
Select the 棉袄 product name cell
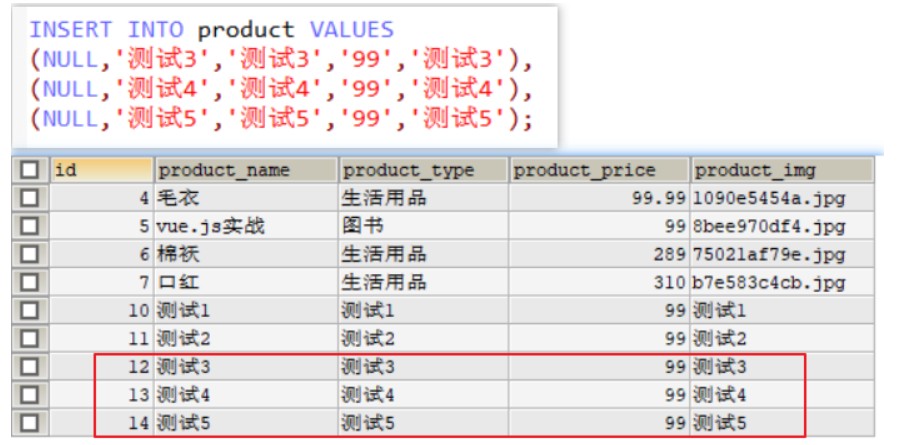(246, 254)
